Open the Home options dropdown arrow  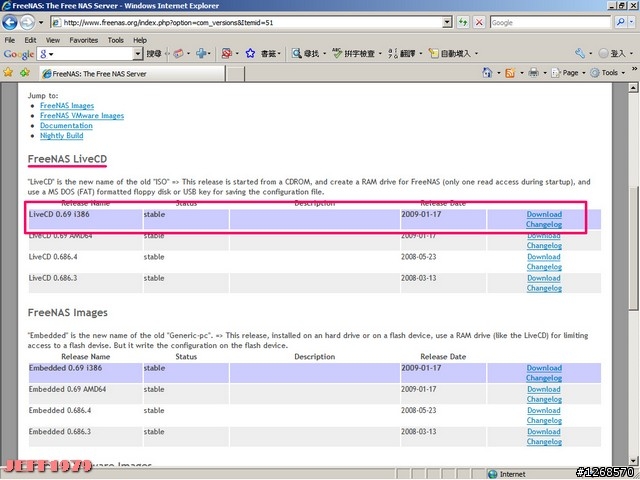[x=498, y=73]
